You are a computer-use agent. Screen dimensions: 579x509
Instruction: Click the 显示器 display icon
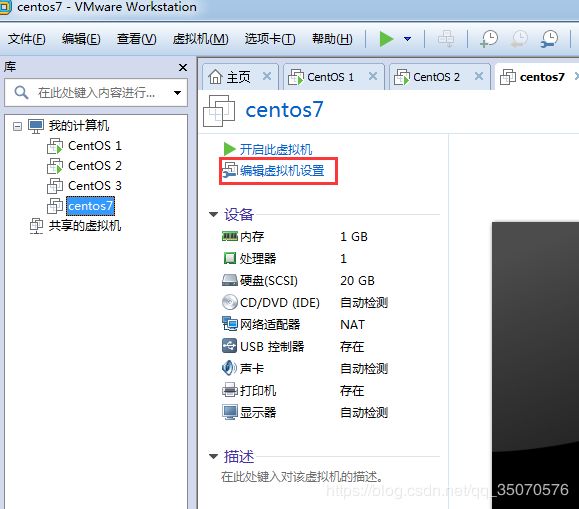230,412
